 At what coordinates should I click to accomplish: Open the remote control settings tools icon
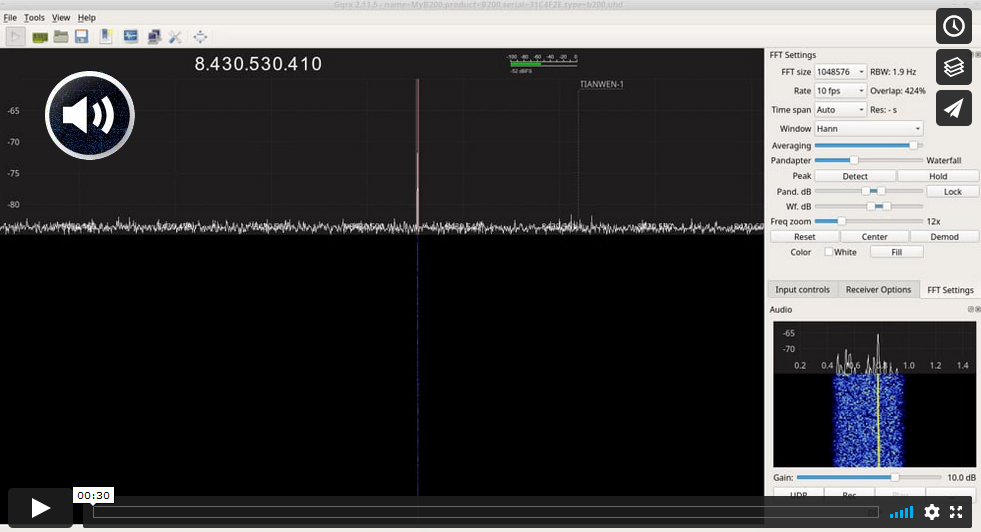175,37
